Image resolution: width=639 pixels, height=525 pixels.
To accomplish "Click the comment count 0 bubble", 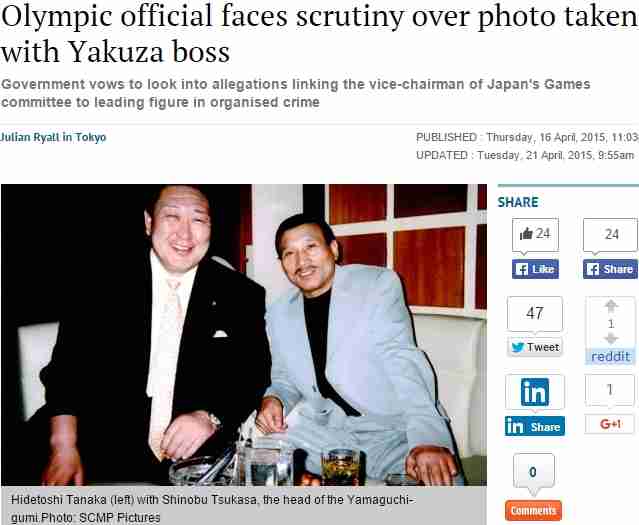I will coord(533,472).
